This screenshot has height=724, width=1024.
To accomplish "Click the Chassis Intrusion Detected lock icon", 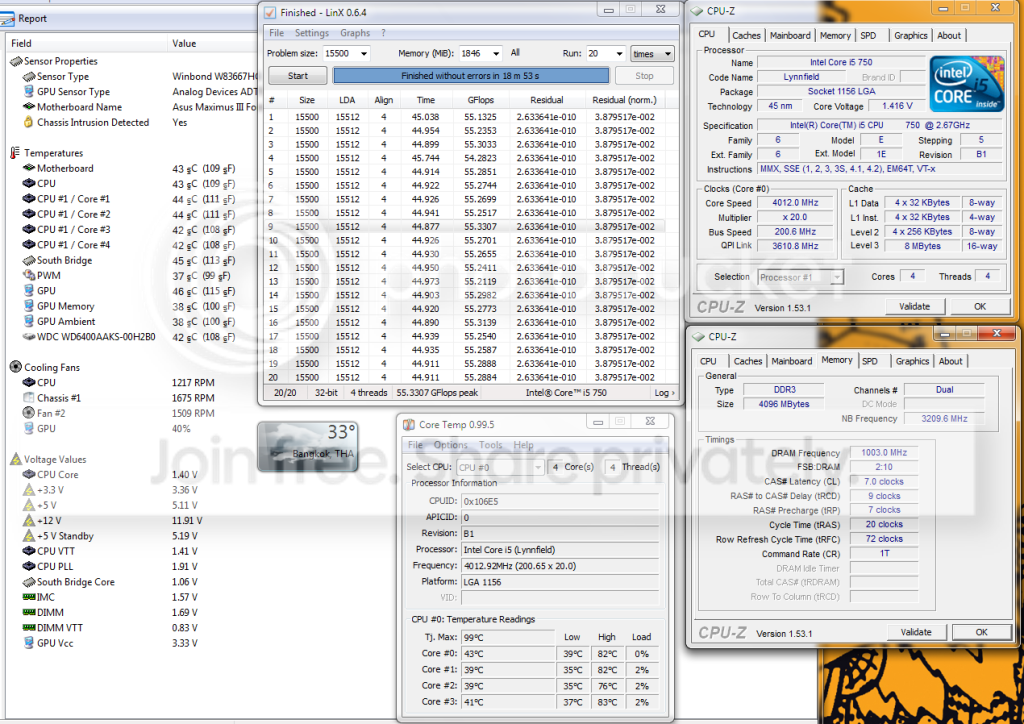I will point(29,122).
